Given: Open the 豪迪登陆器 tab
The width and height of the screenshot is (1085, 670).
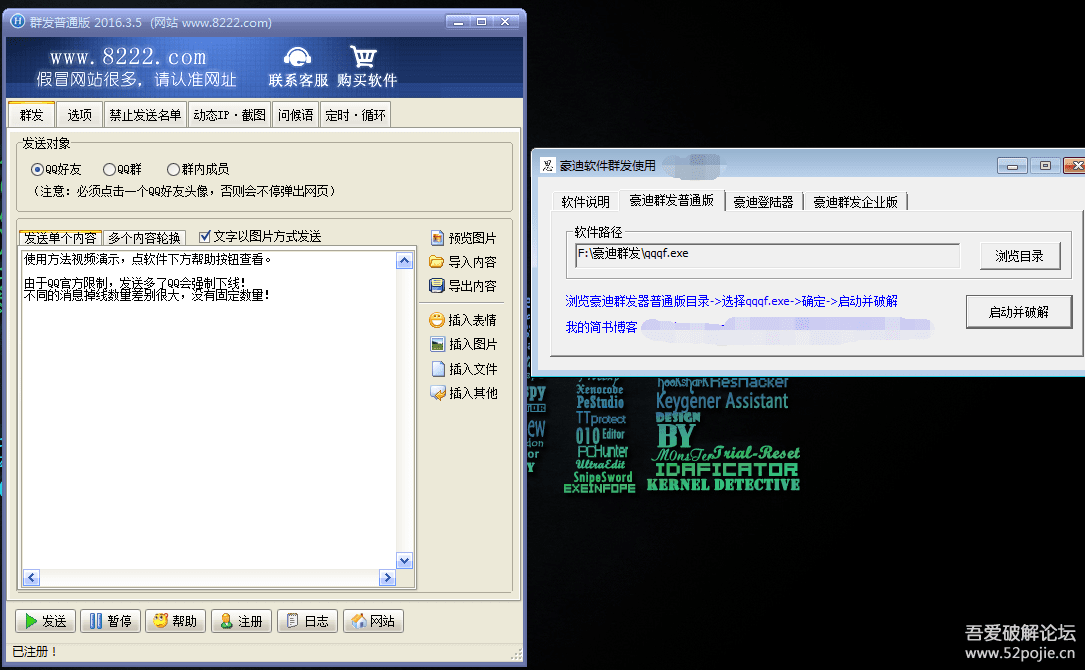Looking at the screenshot, I should [x=763, y=201].
